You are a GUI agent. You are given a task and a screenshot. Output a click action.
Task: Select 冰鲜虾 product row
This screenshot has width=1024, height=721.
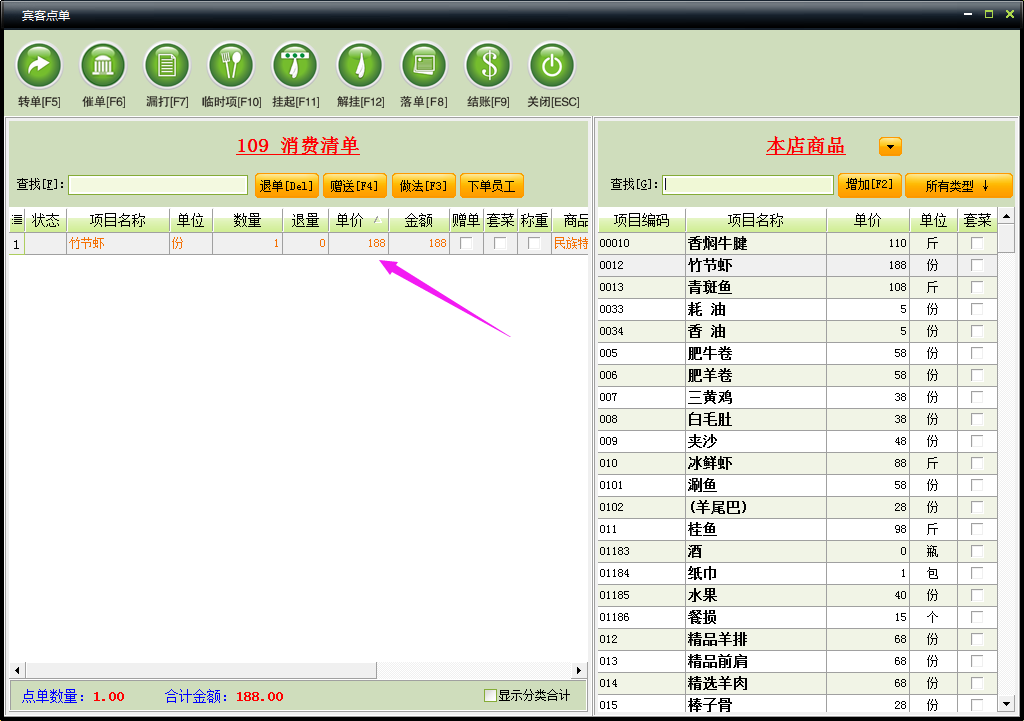pos(797,463)
